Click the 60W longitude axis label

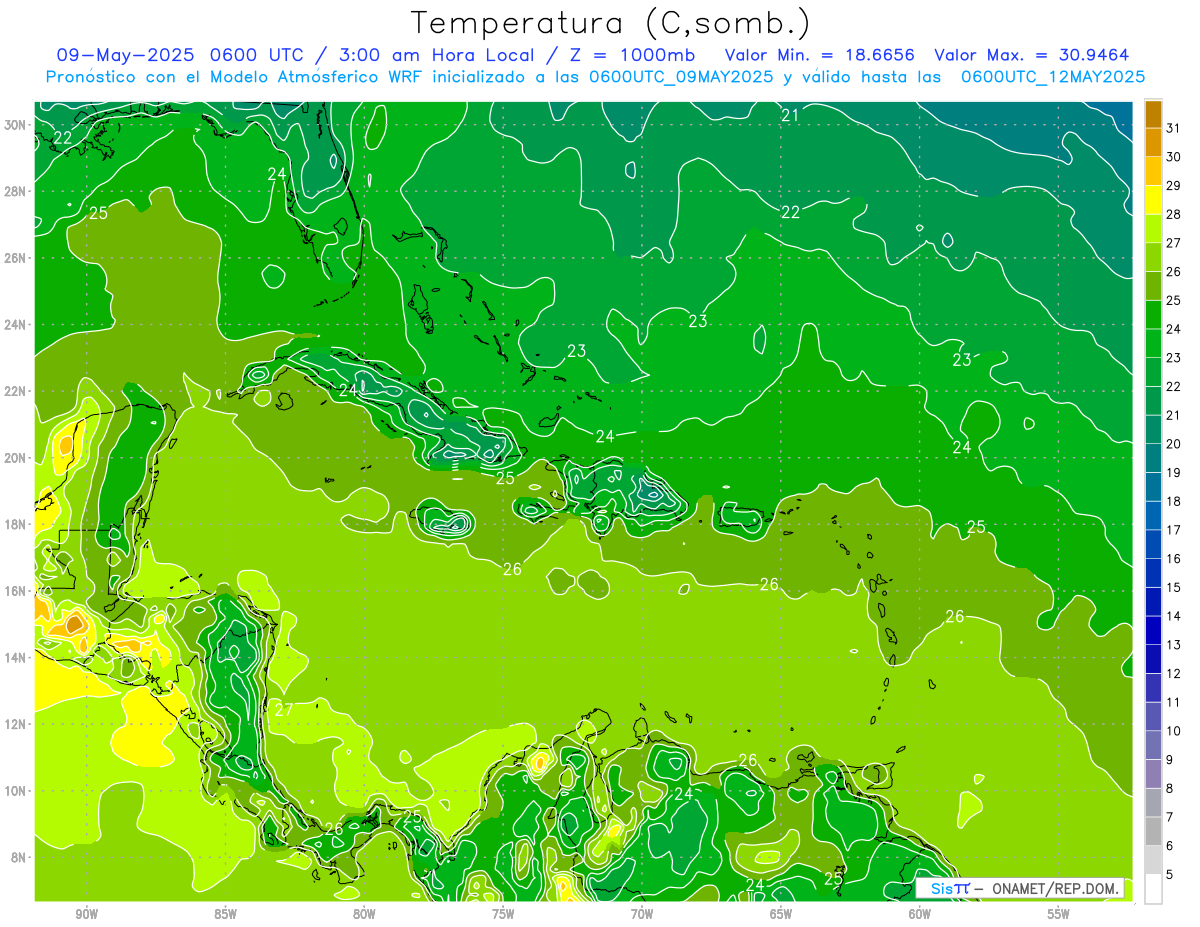pyautogui.click(x=920, y=915)
